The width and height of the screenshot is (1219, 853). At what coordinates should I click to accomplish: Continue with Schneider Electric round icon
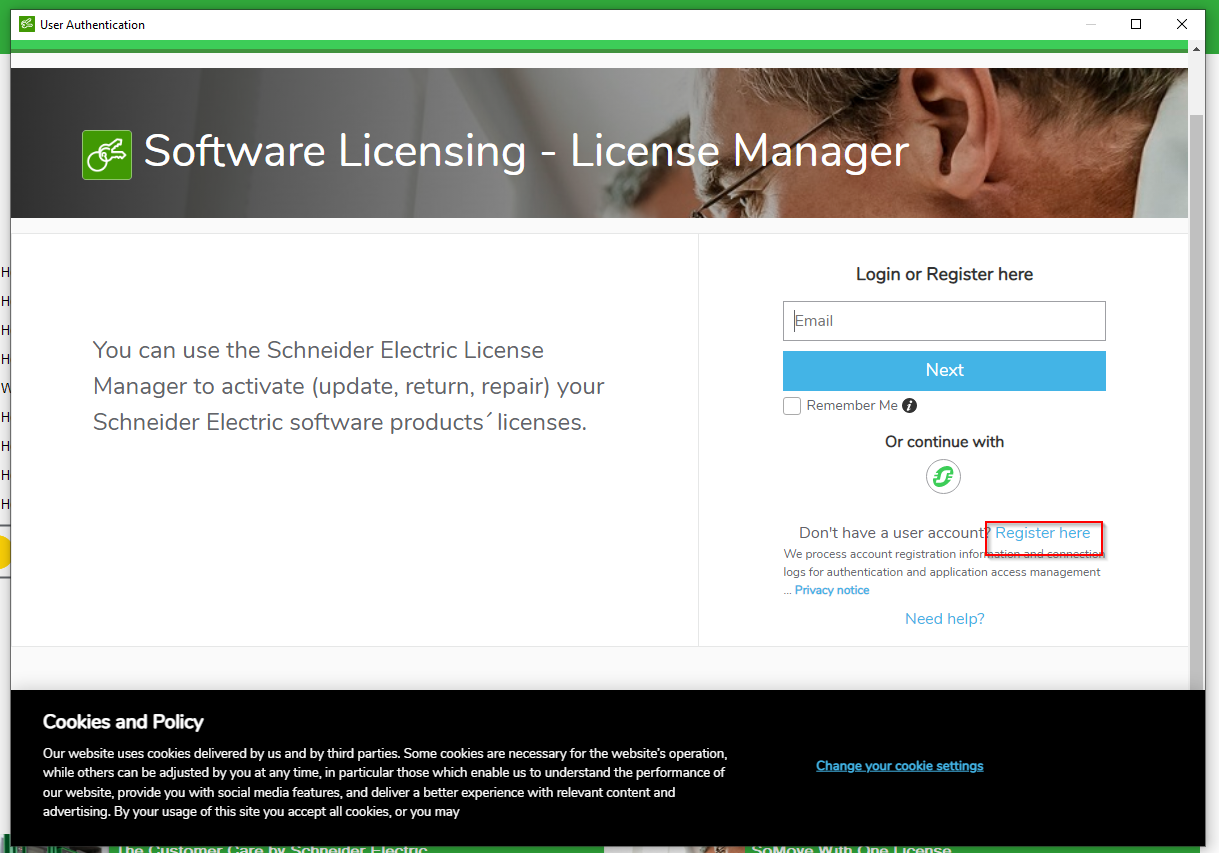(x=943, y=477)
